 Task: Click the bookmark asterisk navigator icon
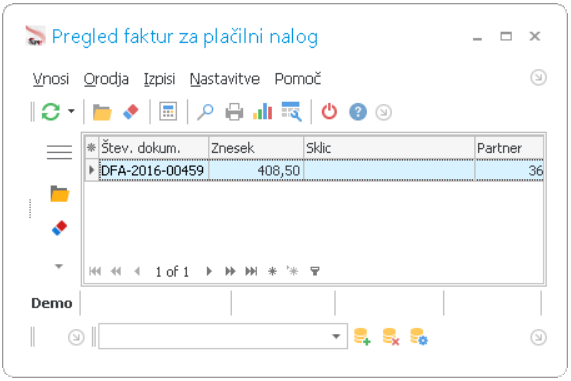click(272, 271)
